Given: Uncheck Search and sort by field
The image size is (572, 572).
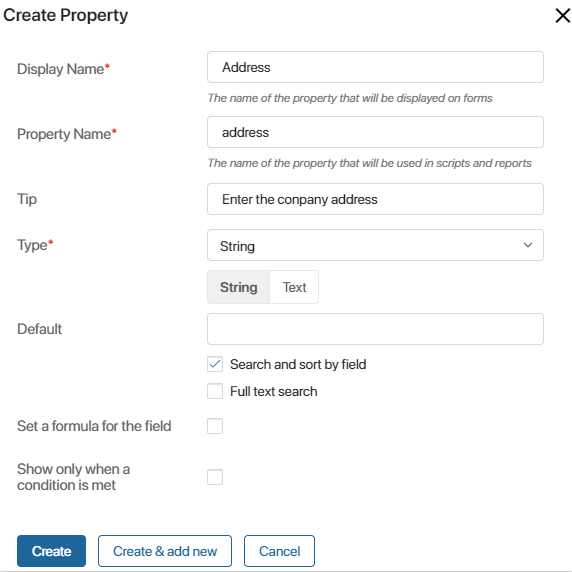Looking at the screenshot, I should click(x=215, y=364).
